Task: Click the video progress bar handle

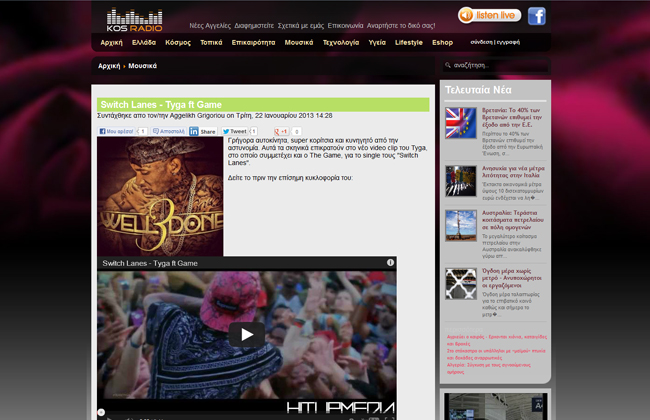Action: [101, 412]
